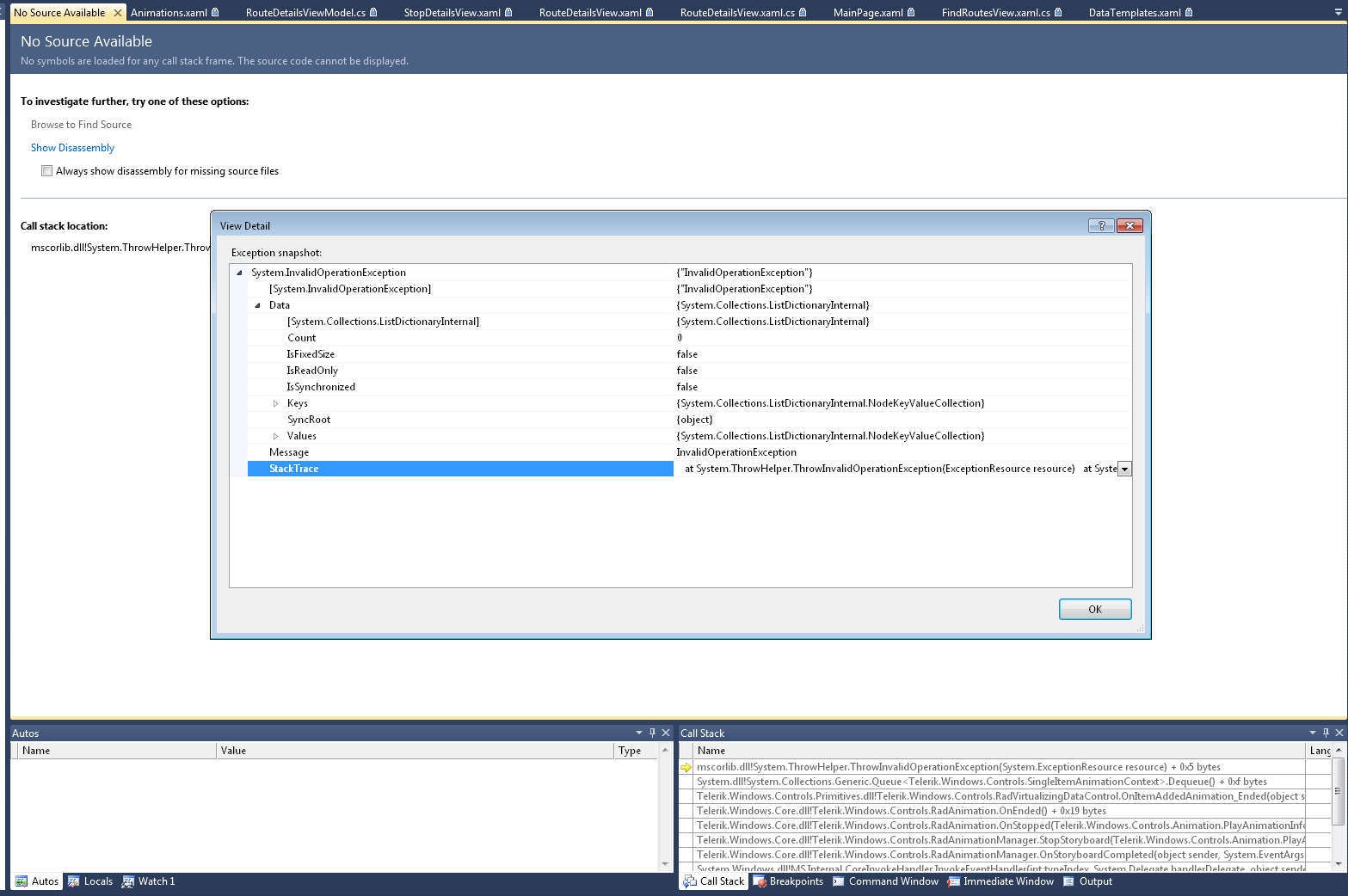Expand the Keys node
Image resolution: width=1348 pixels, height=896 pixels.
(275, 403)
